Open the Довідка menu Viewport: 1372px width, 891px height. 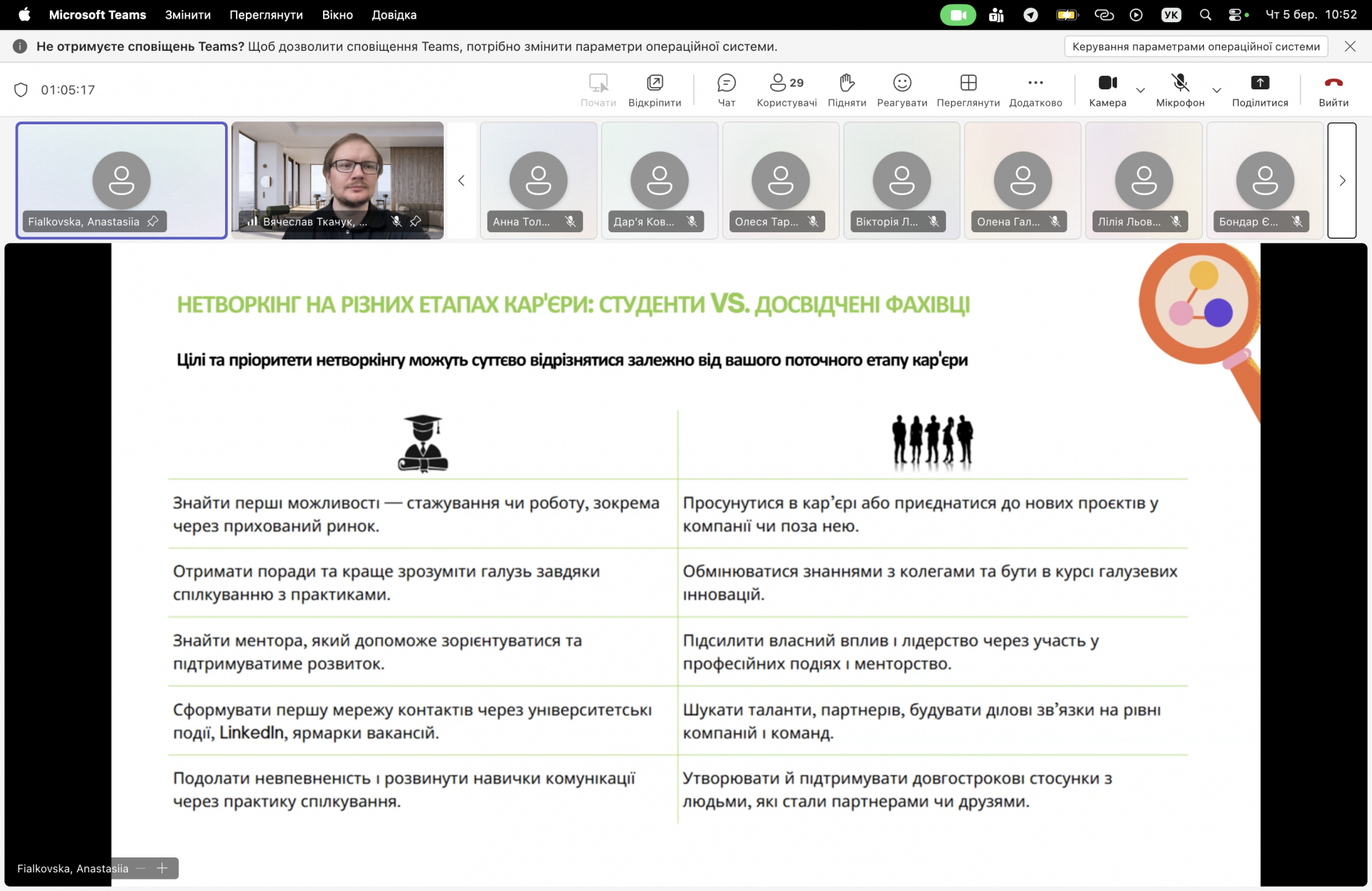394,15
